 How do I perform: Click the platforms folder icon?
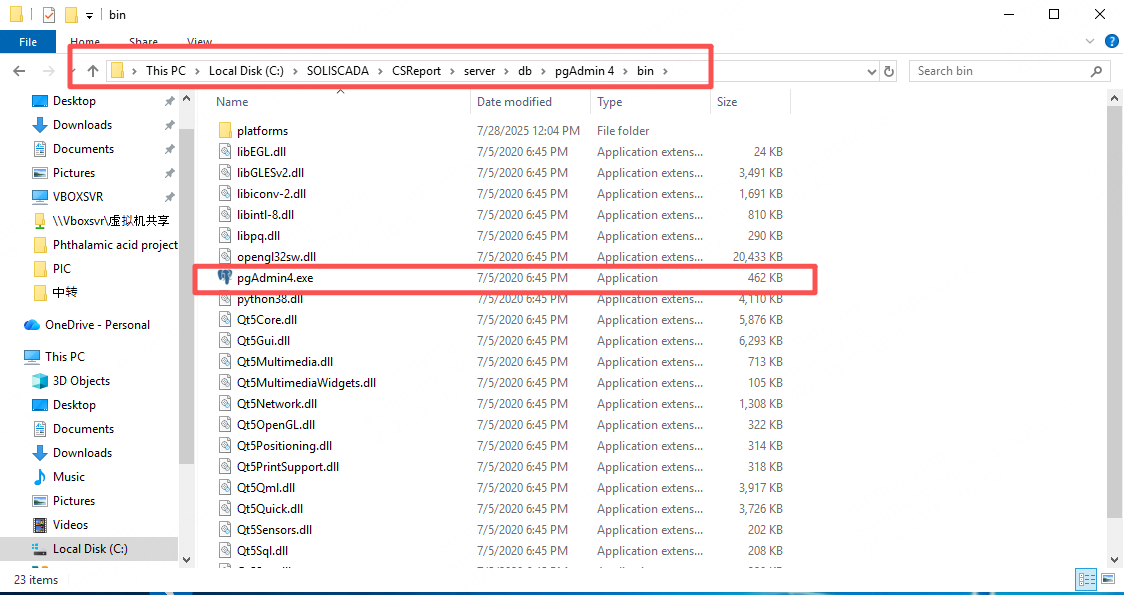pos(225,131)
